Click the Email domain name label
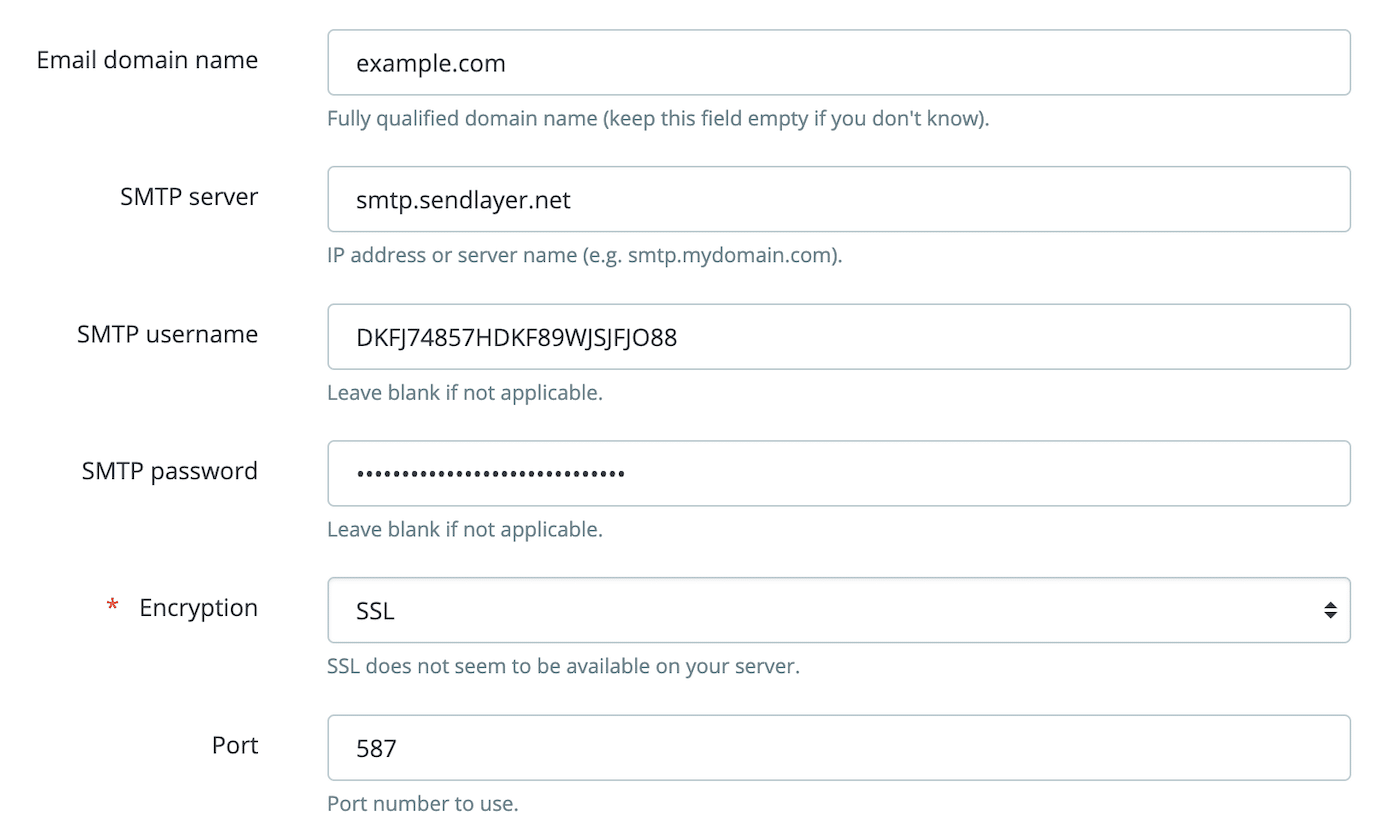Screen dimensions: 1400x834 click(146, 60)
